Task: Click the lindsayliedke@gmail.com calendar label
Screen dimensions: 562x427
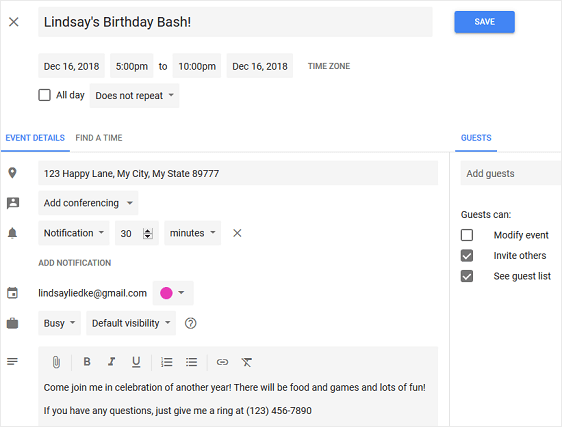Action: pyautogui.click(x=92, y=293)
